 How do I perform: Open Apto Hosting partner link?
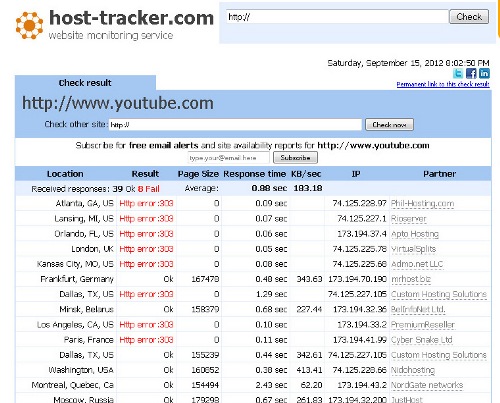pyautogui.click(x=415, y=234)
